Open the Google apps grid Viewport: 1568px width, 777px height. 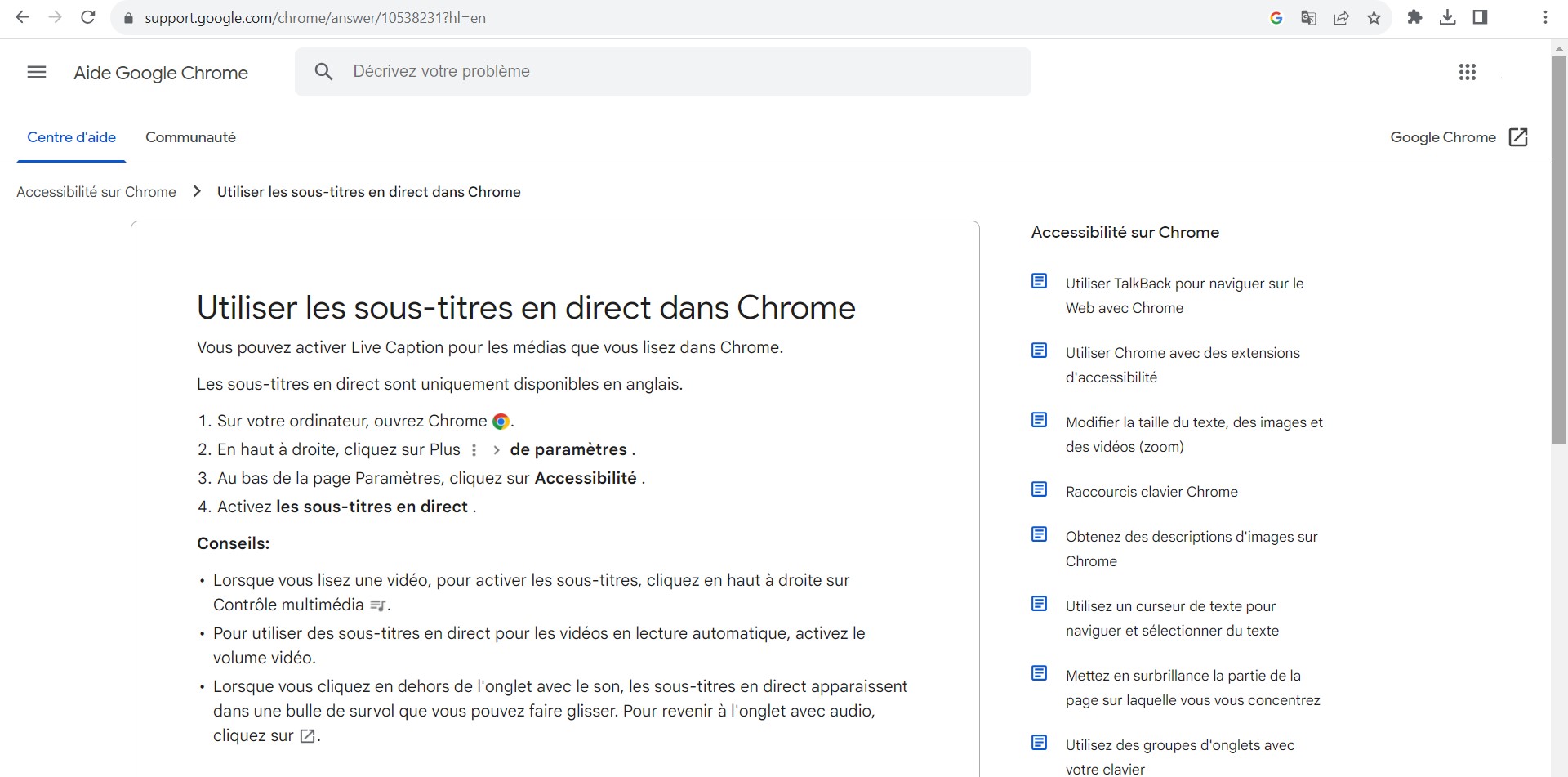pos(1467,72)
